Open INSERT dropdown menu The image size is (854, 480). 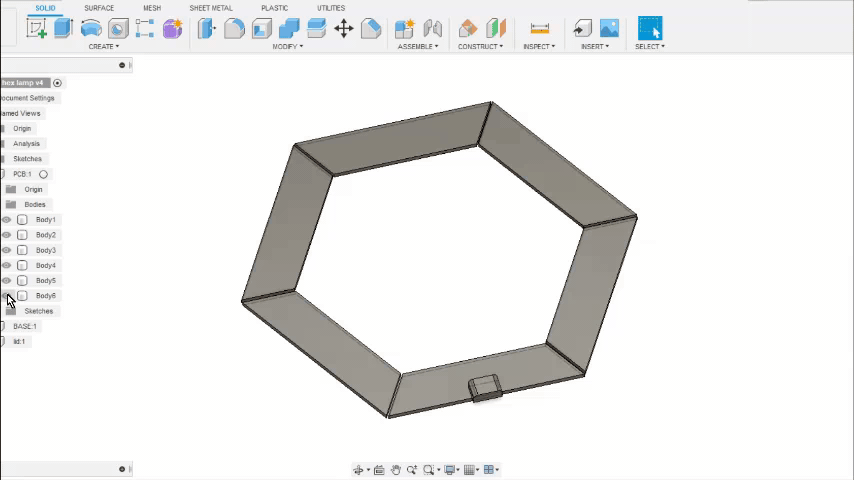point(595,47)
